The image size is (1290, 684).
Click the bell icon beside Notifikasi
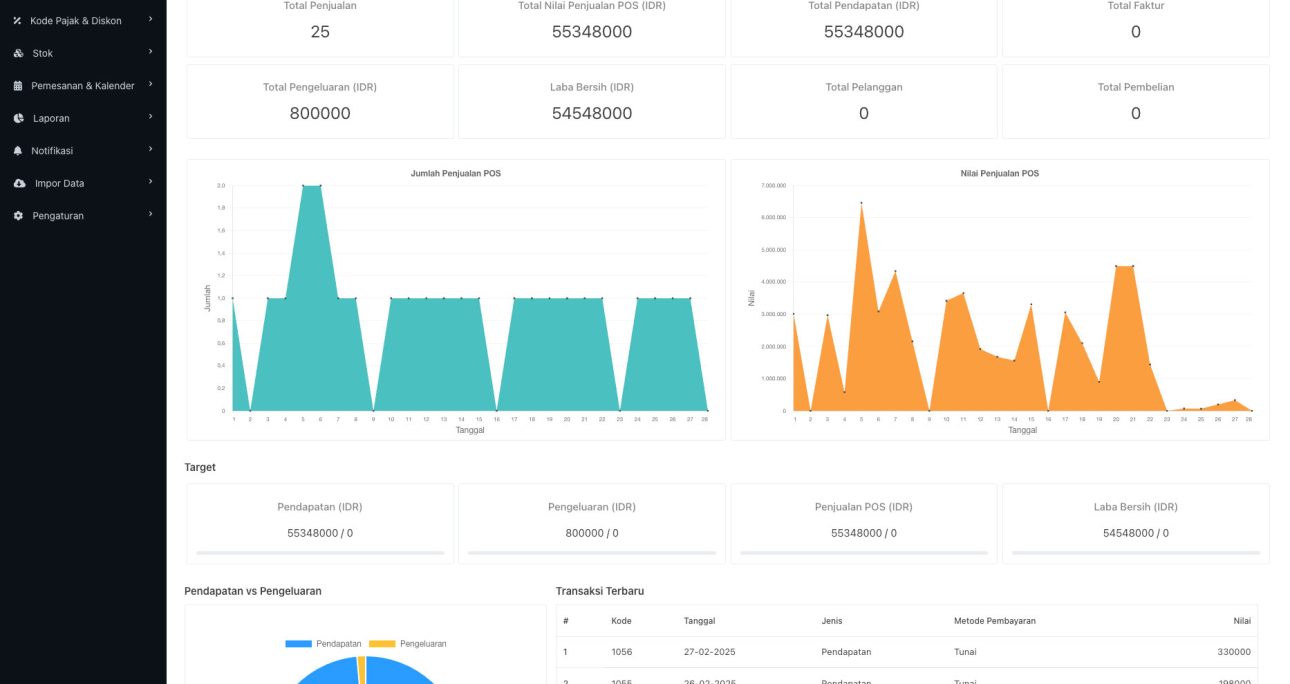coord(18,151)
